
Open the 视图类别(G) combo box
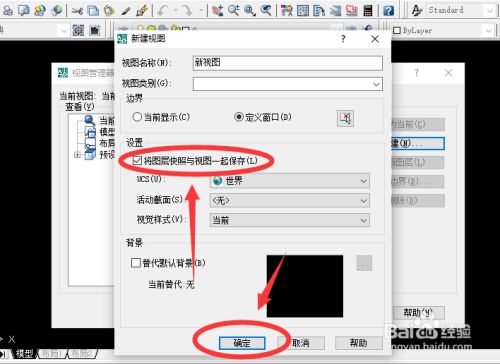[288, 84]
